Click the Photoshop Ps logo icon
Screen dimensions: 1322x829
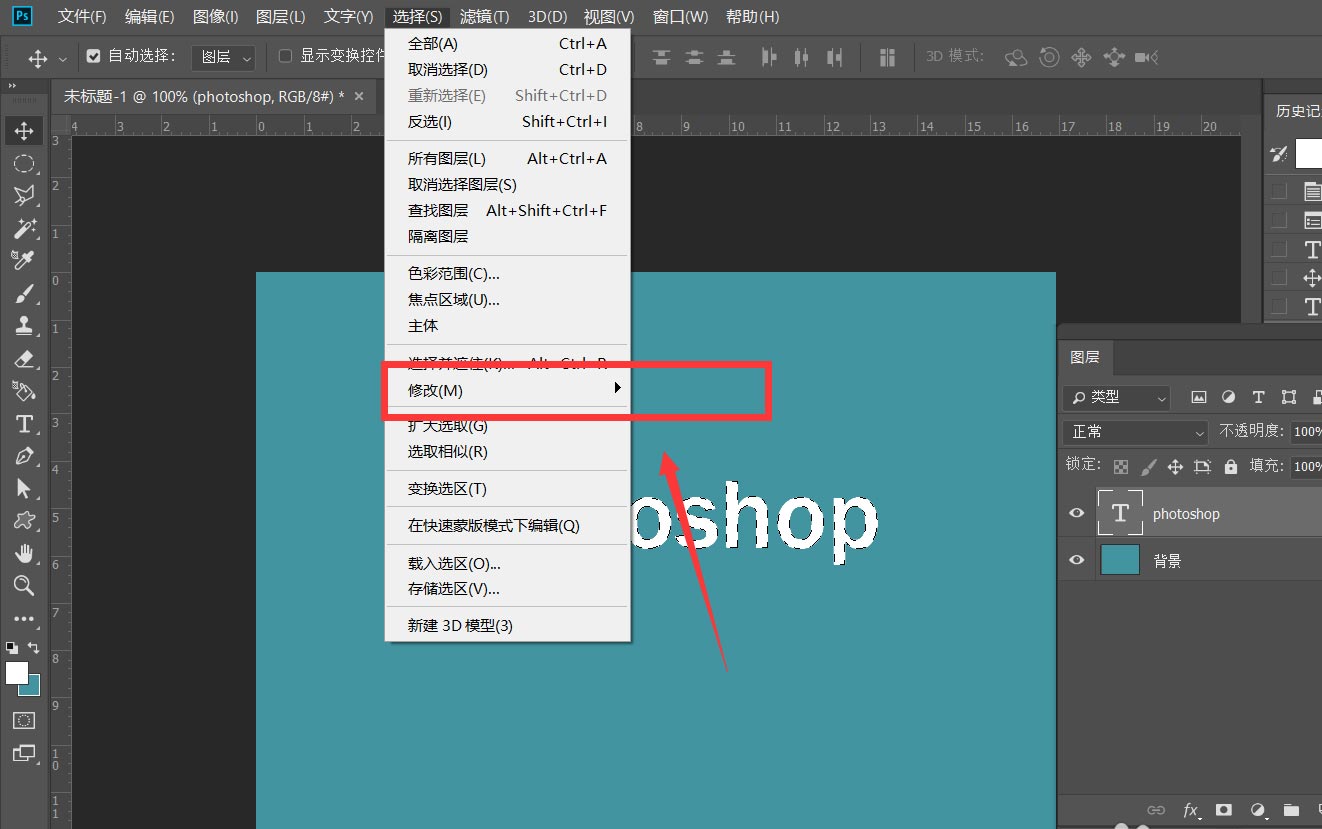point(22,16)
